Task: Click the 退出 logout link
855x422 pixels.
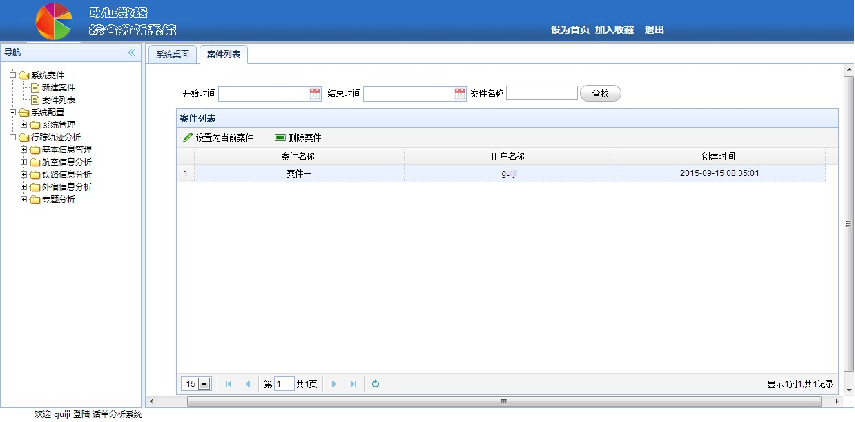Action: point(654,31)
